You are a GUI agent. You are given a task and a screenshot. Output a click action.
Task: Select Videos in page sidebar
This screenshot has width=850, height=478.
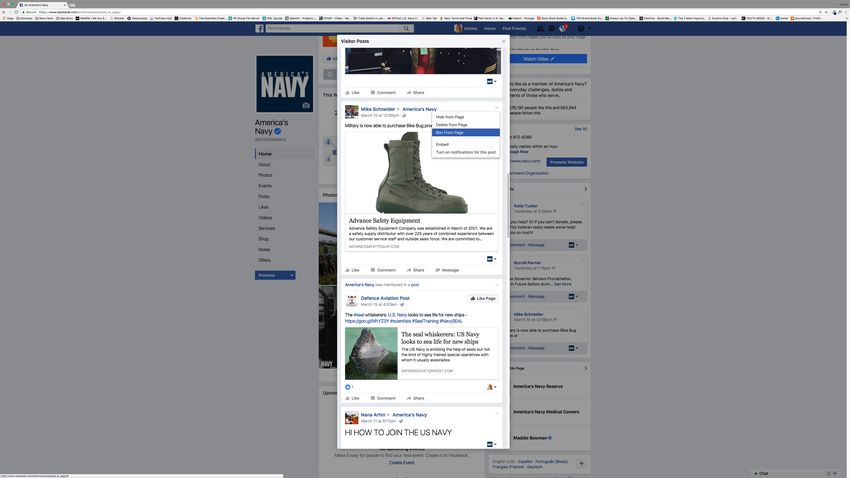[265, 218]
